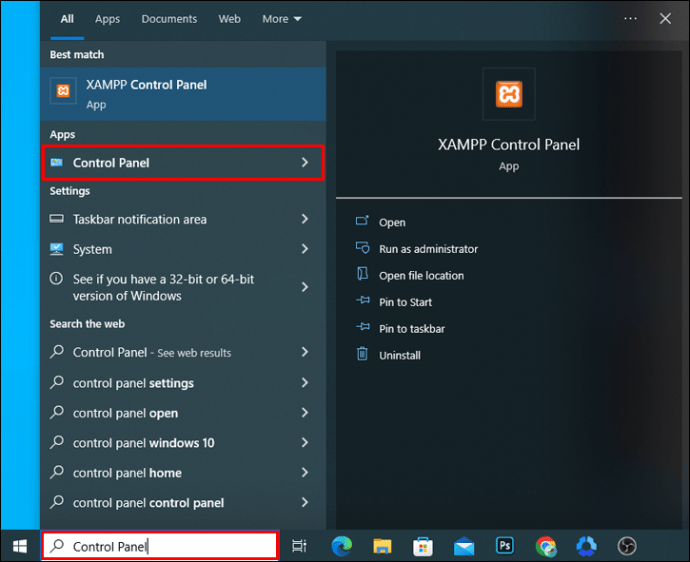The image size is (690, 562).
Task: Choose Run as administrator
Action: pos(428,249)
